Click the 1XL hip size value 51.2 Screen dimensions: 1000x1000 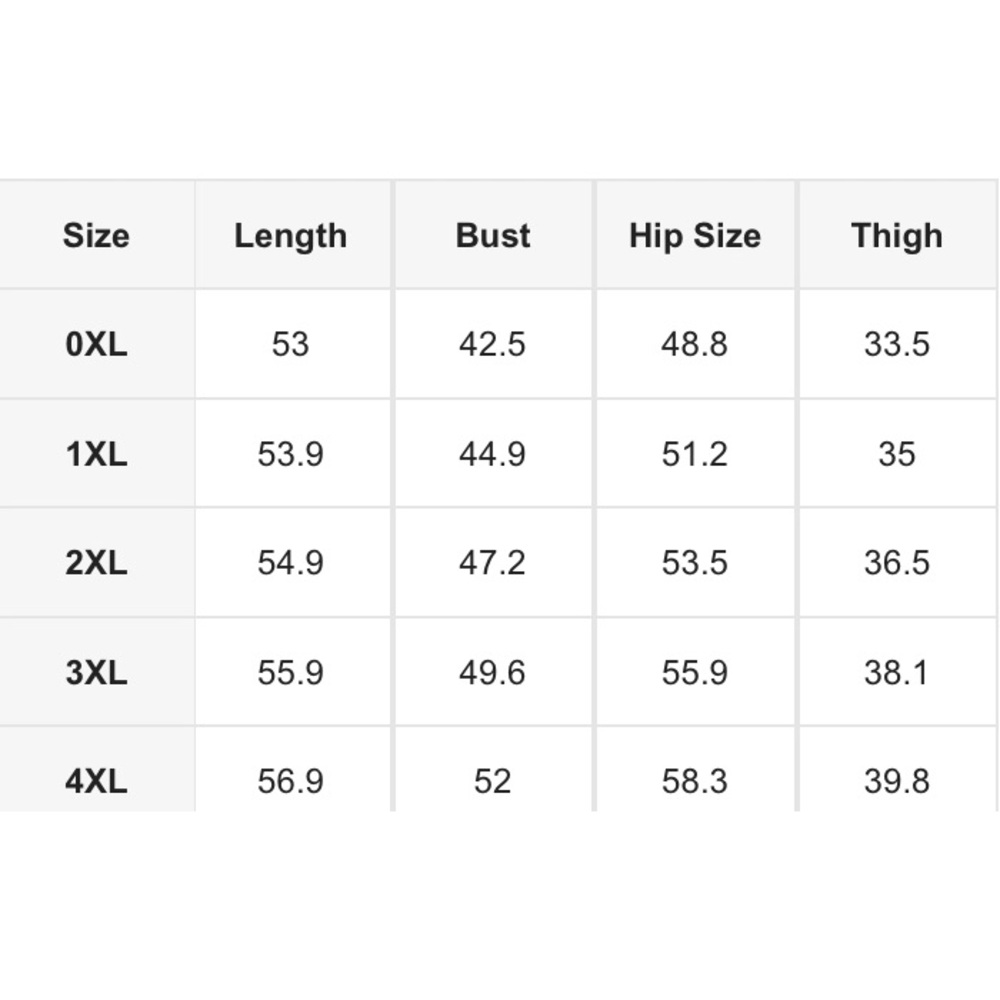pos(694,454)
